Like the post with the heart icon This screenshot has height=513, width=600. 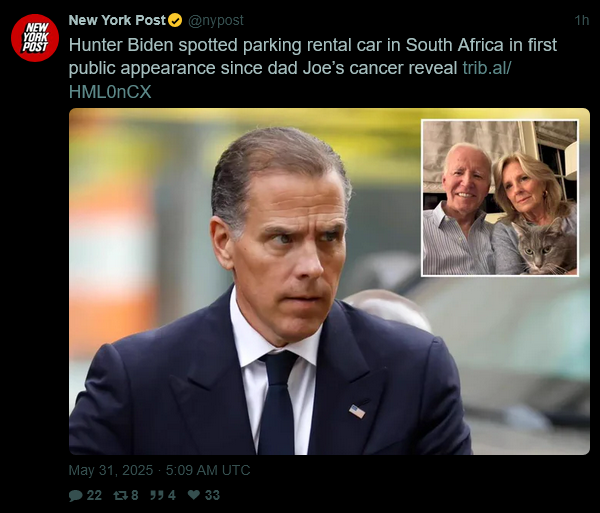[194, 495]
